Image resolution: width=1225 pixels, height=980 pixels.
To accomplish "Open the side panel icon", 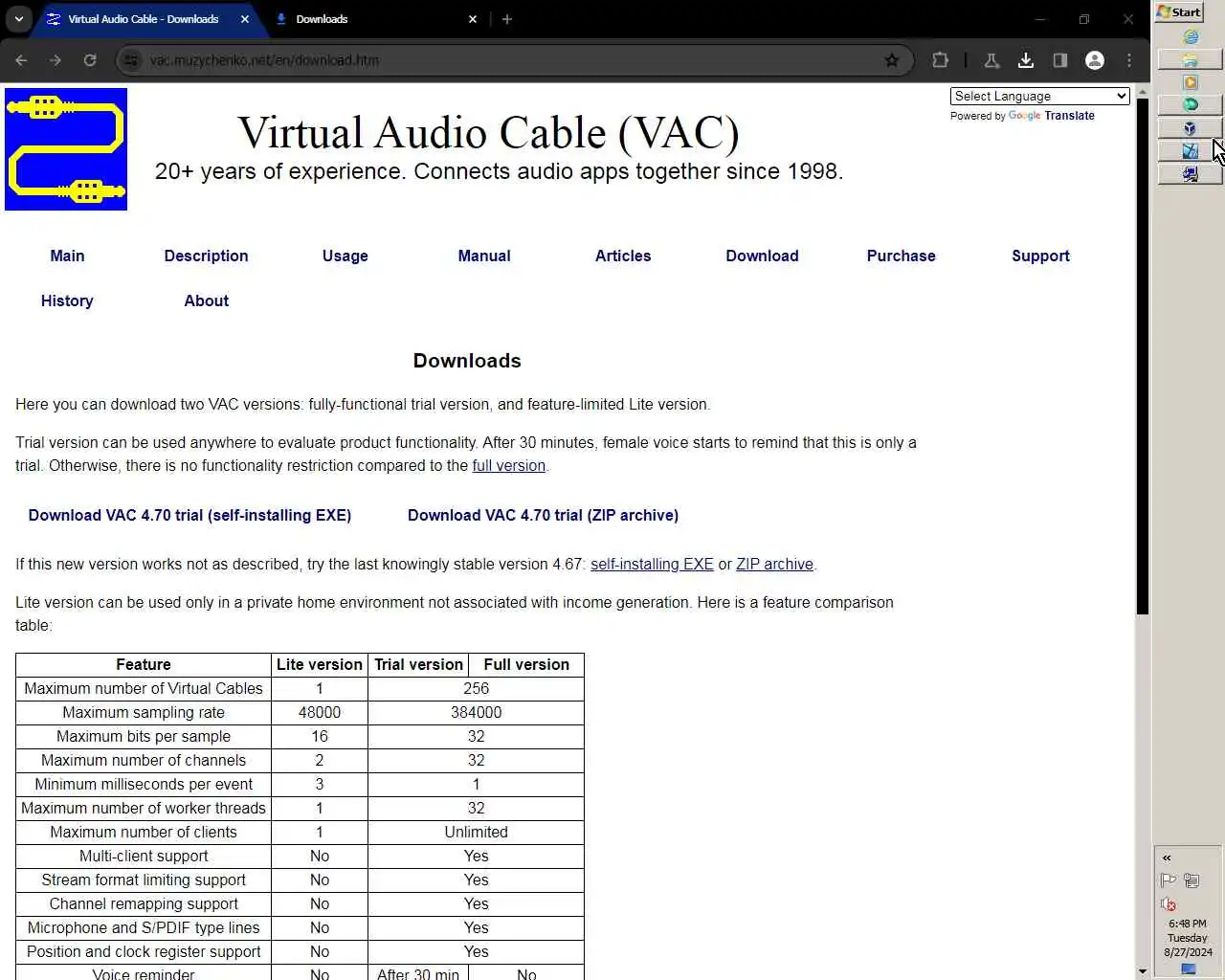I will [x=1060, y=60].
